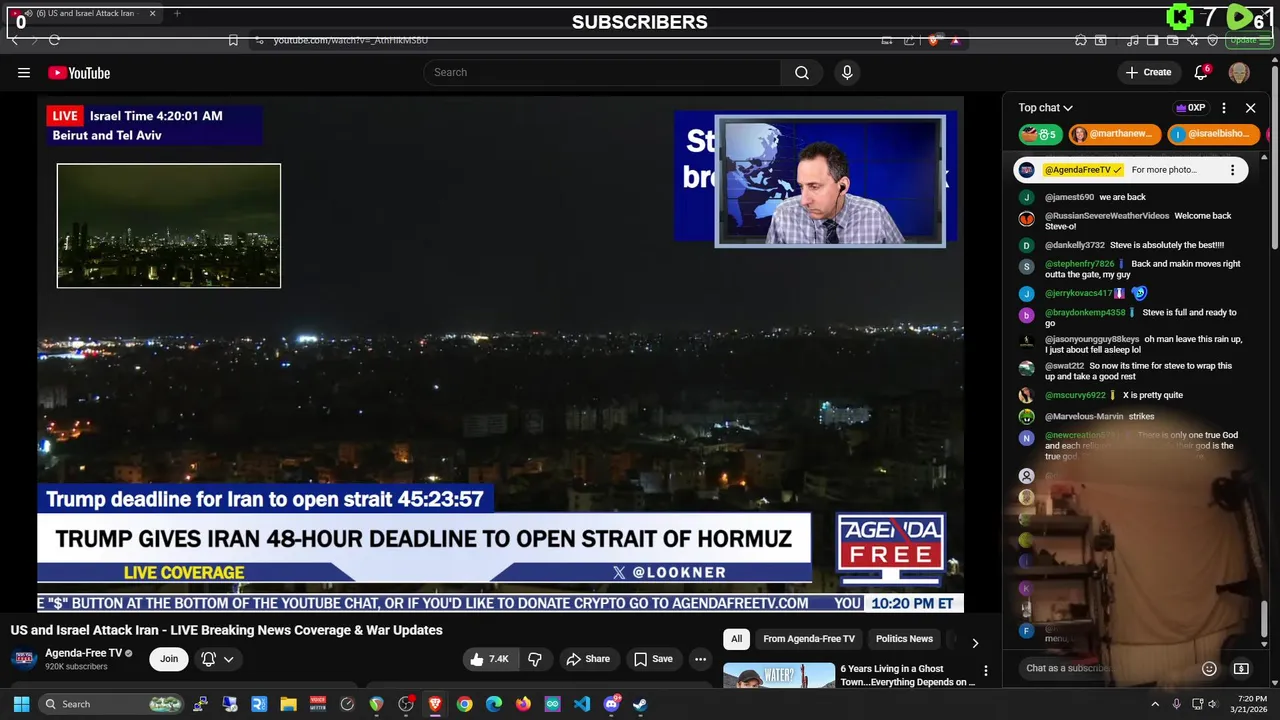Close the US and Israel Attack Iran tab
The image size is (1280, 720).
(x=153, y=14)
